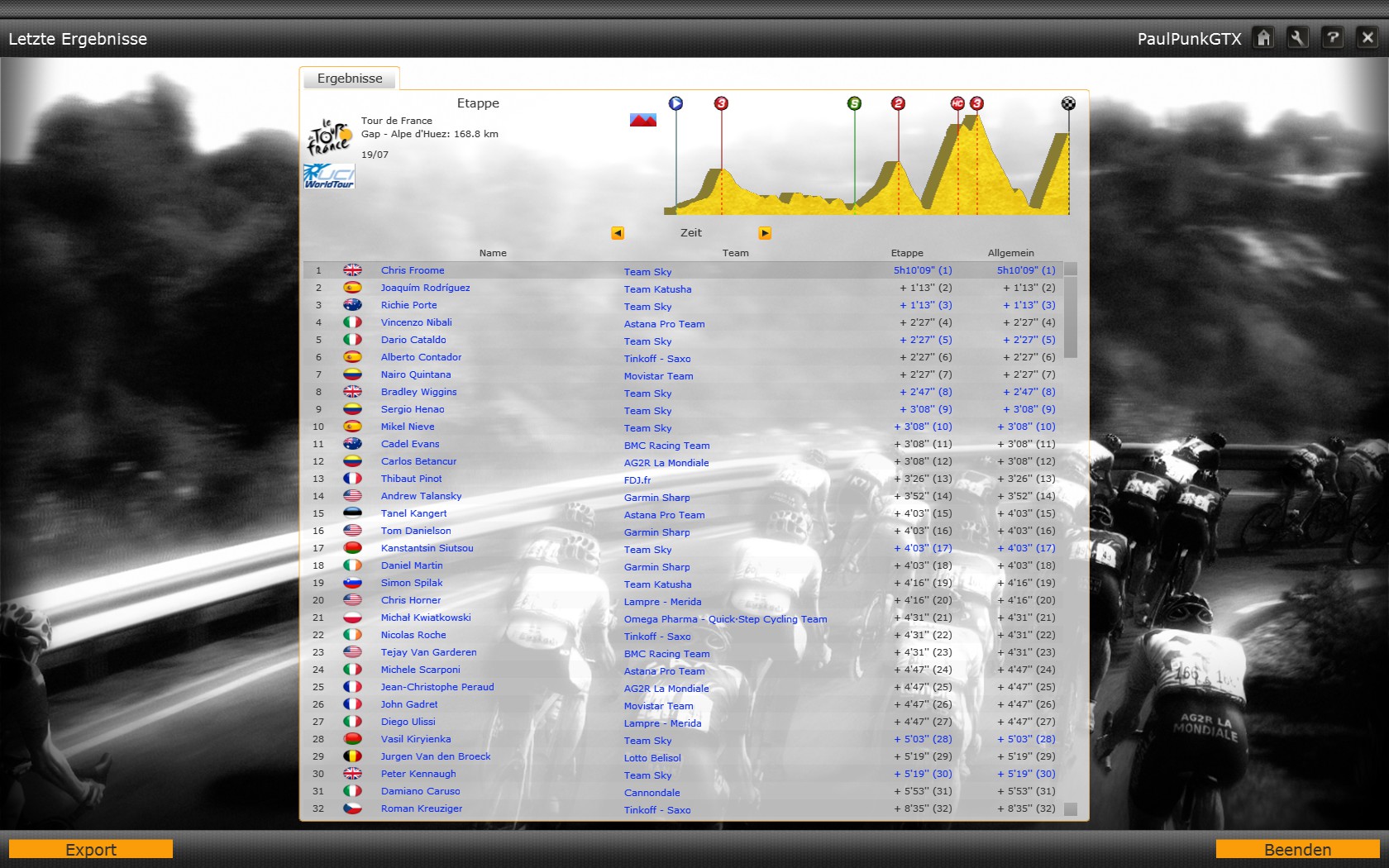Open rider Chris Froome's profile link
The image size is (1389, 868).
(x=413, y=270)
